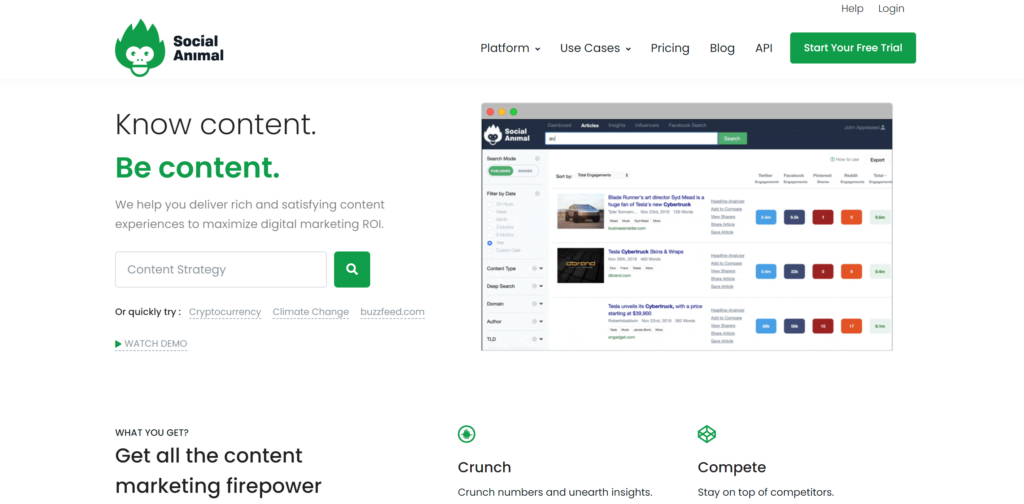Expand the TLD filter arrow
The image size is (1024, 504).
pyautogui.click(x=541, y=339)
